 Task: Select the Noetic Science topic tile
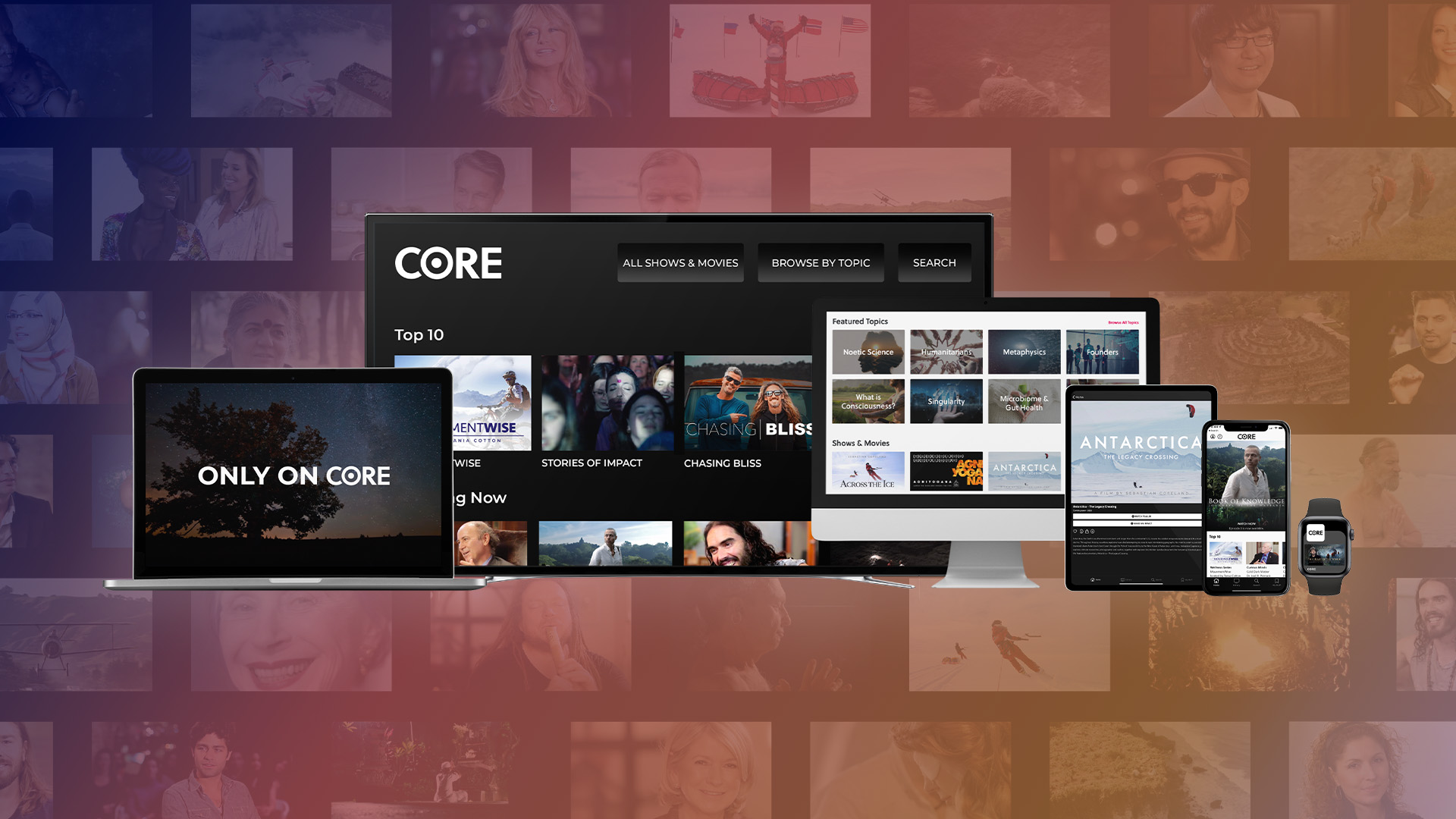(868, 352)
